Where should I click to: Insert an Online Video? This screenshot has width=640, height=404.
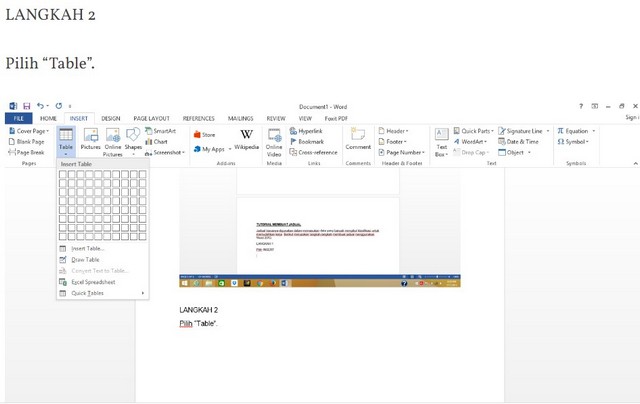click(274, 141)
